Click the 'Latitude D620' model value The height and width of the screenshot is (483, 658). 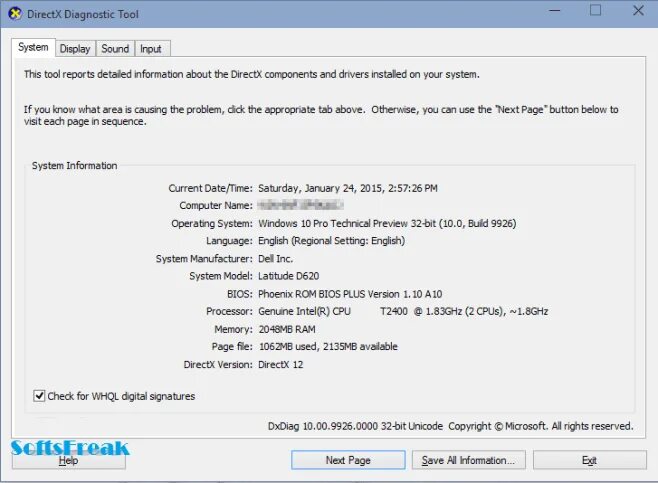289,276
